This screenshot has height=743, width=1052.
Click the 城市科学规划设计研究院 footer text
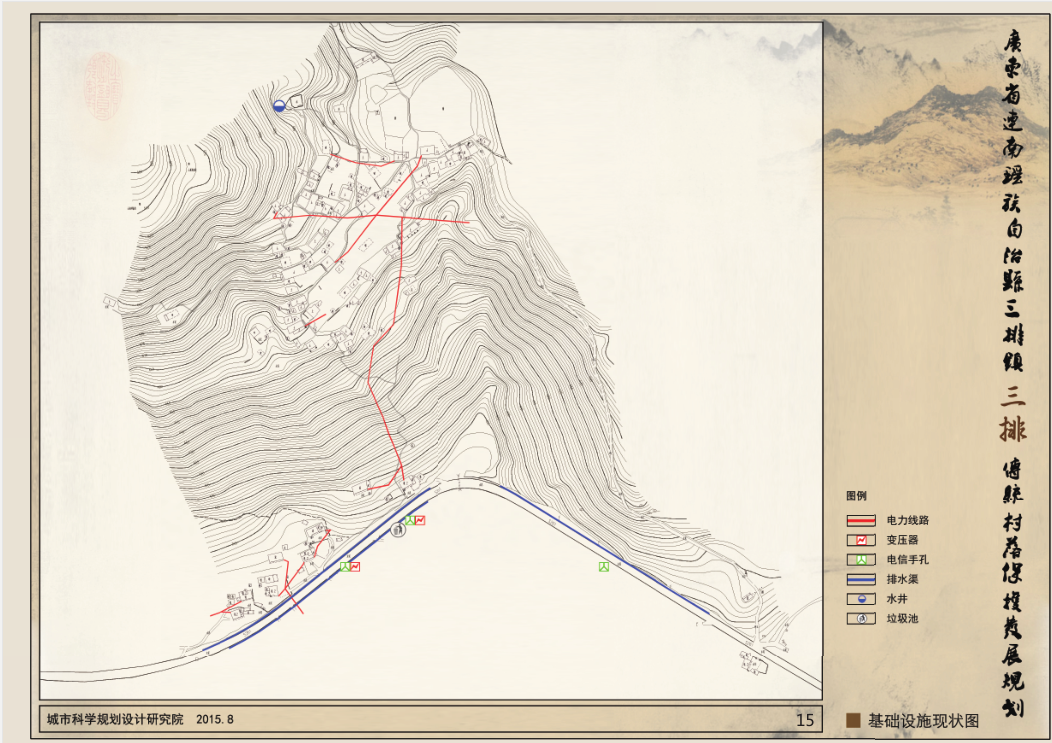tap(116, 719)
